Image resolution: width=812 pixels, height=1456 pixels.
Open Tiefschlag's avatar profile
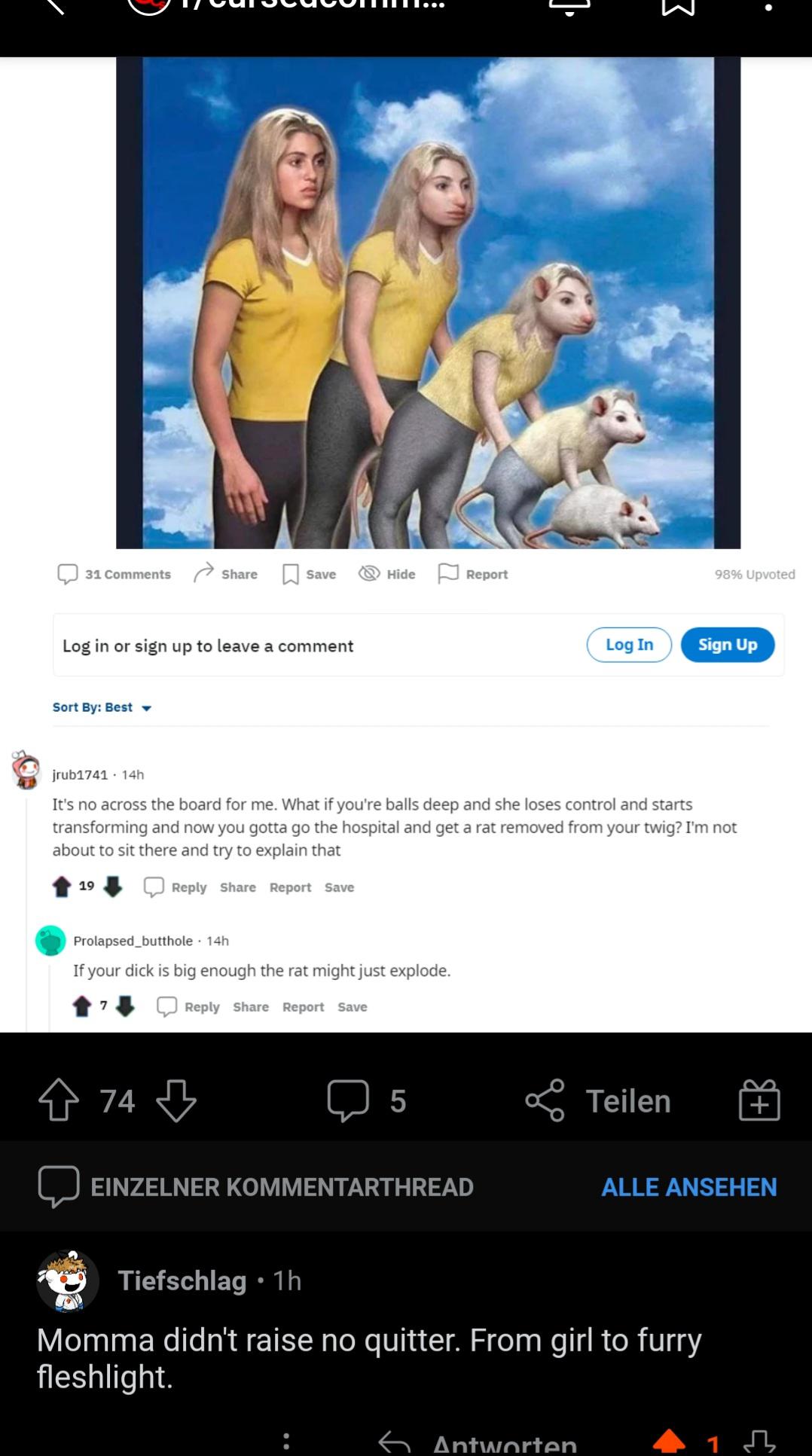68,1280
